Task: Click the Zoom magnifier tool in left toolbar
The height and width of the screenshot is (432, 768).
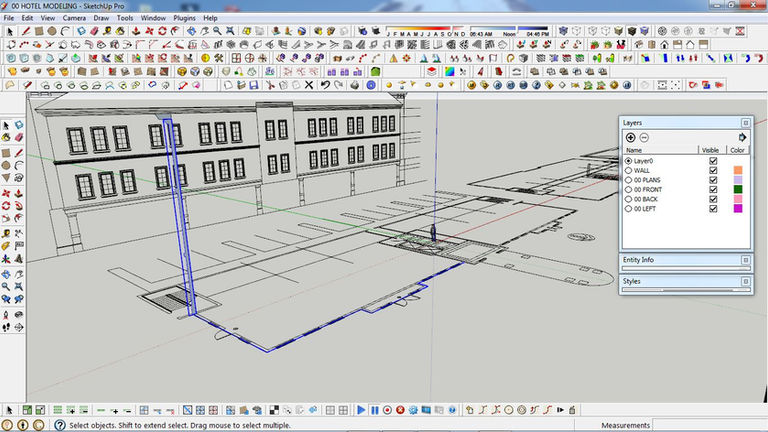Action: [7, 285]
